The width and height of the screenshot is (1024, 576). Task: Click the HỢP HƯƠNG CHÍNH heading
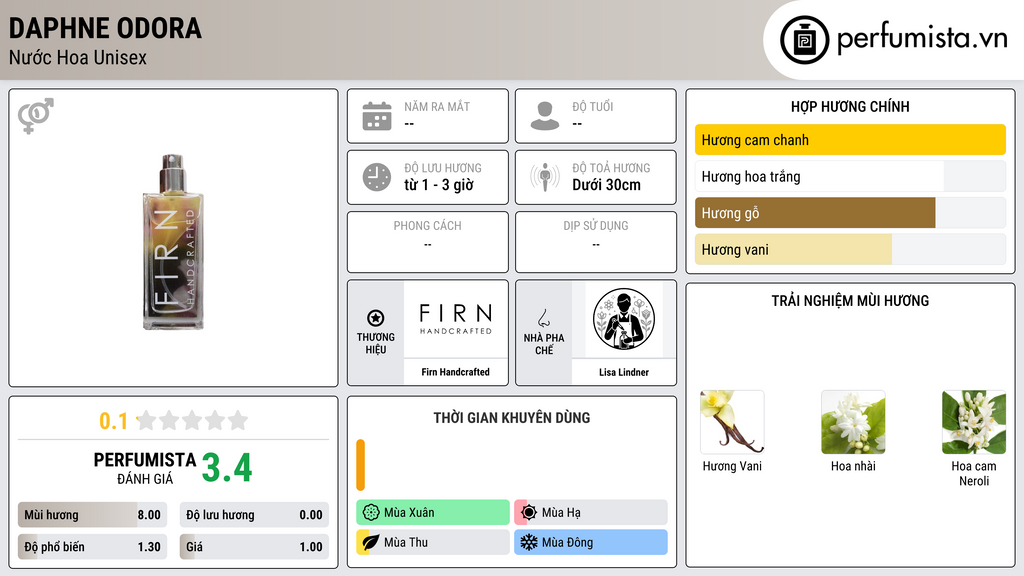click(x=850, y=106)
